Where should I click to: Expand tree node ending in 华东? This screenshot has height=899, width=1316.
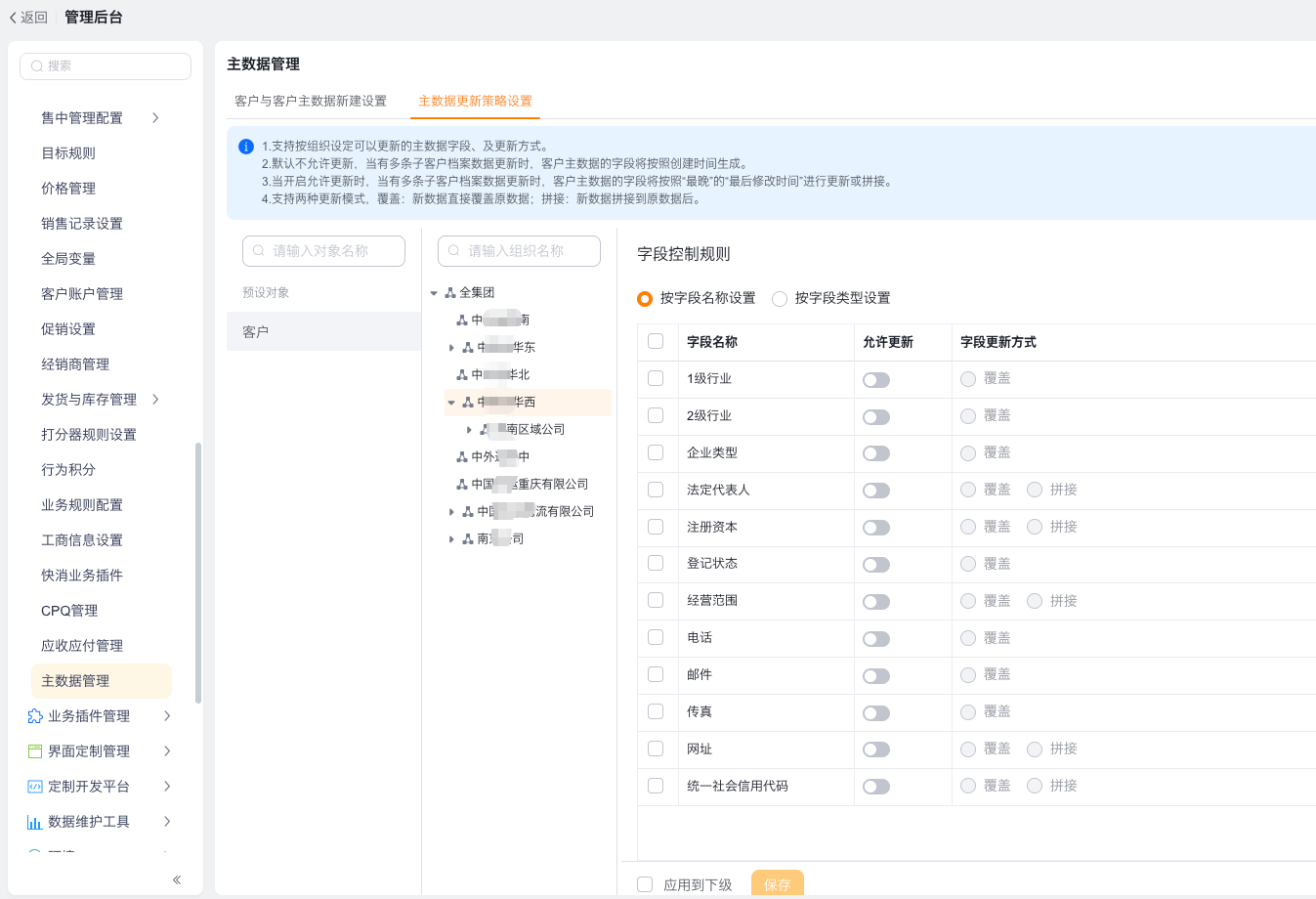pyautogui.click(x=451, y=348)
